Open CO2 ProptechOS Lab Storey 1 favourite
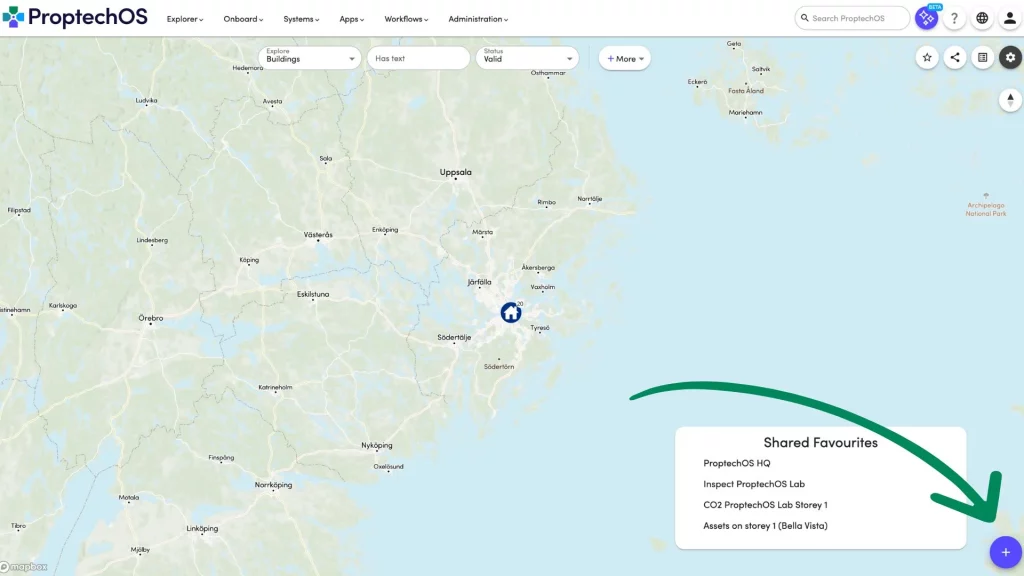Viewport: 1024px width, 576px height. (x=765, y=505)
